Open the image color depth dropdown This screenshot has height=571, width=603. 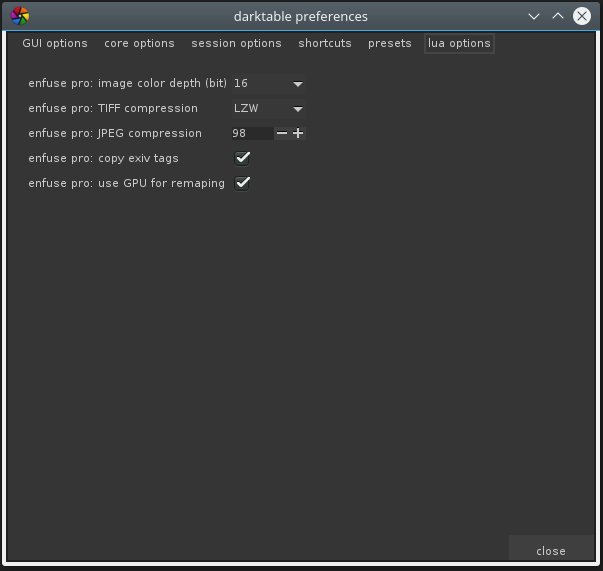click(268, 84)
